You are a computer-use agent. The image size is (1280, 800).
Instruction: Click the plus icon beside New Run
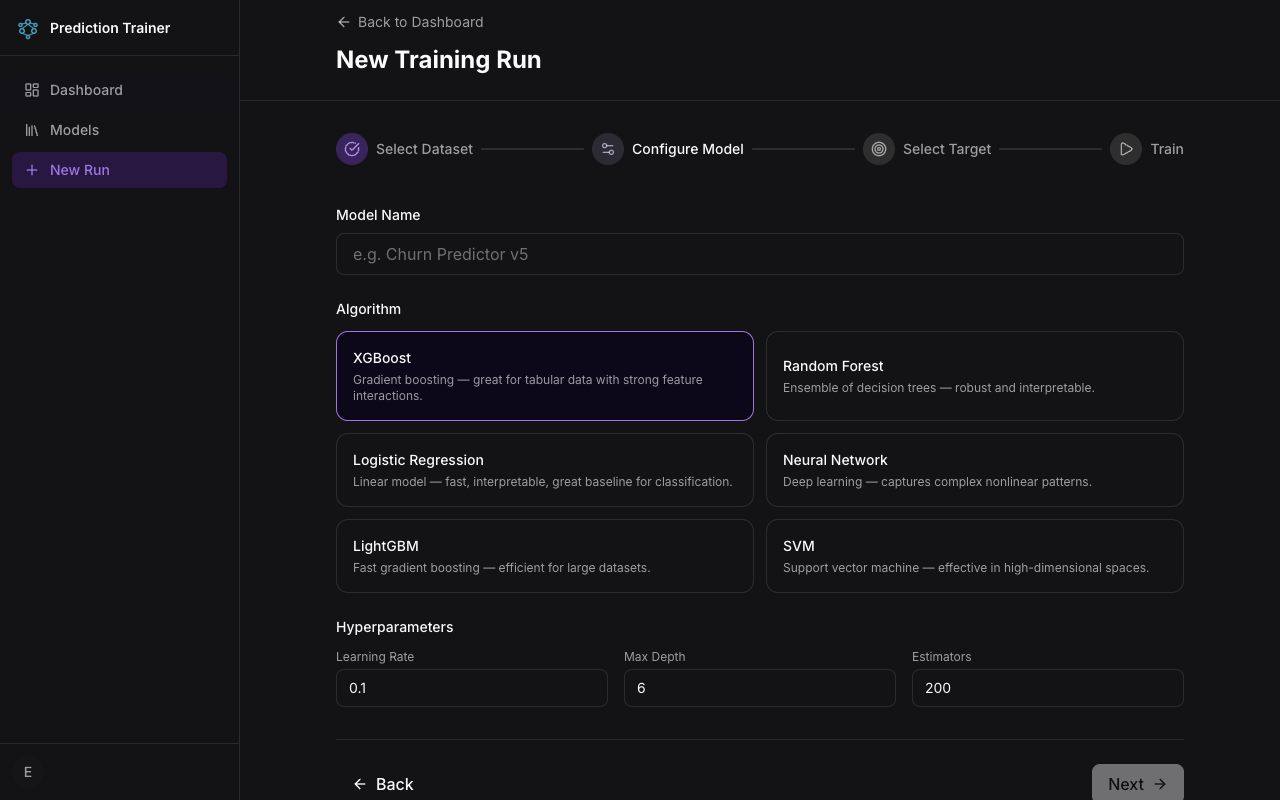pos(32,170)
